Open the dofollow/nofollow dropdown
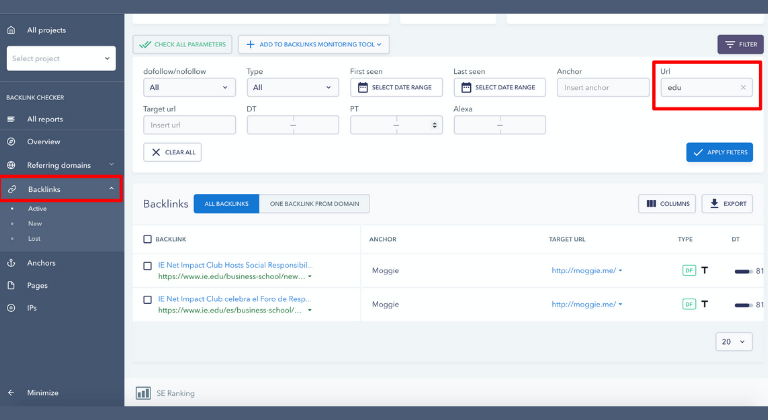 (189, 88)
